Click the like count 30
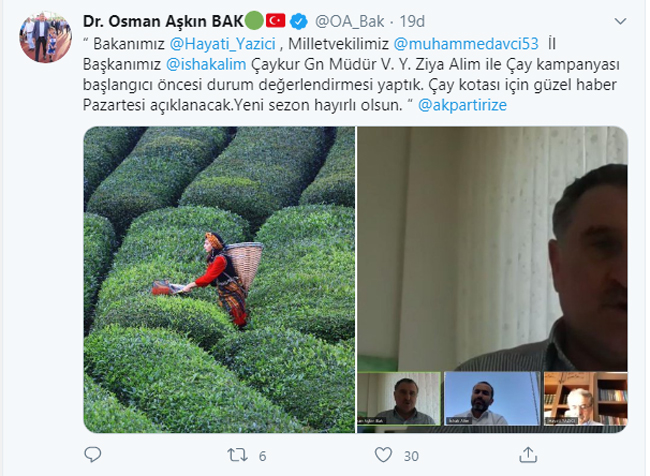This screenshot has width=650, height=476. pos(411,456)
